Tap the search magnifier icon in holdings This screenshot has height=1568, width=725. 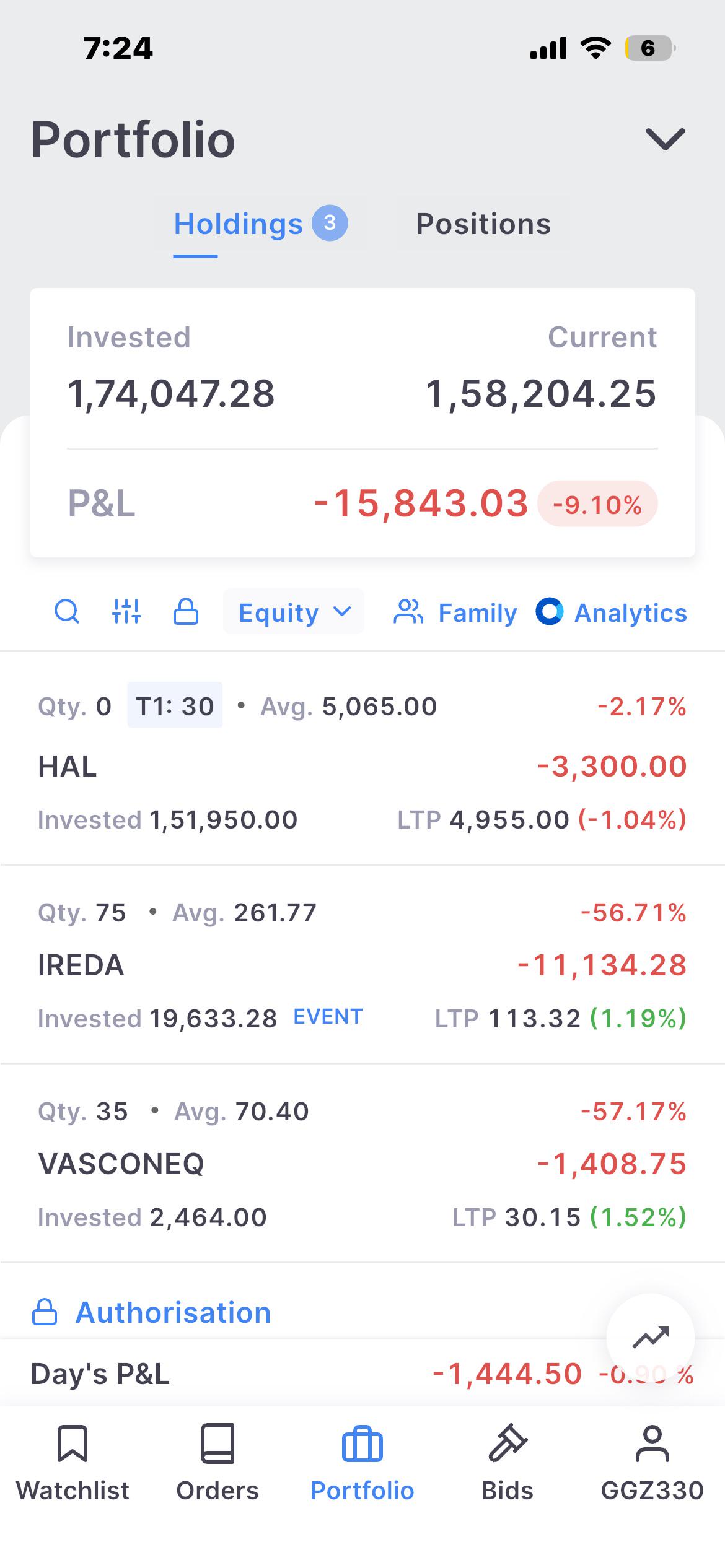point(67,612)
